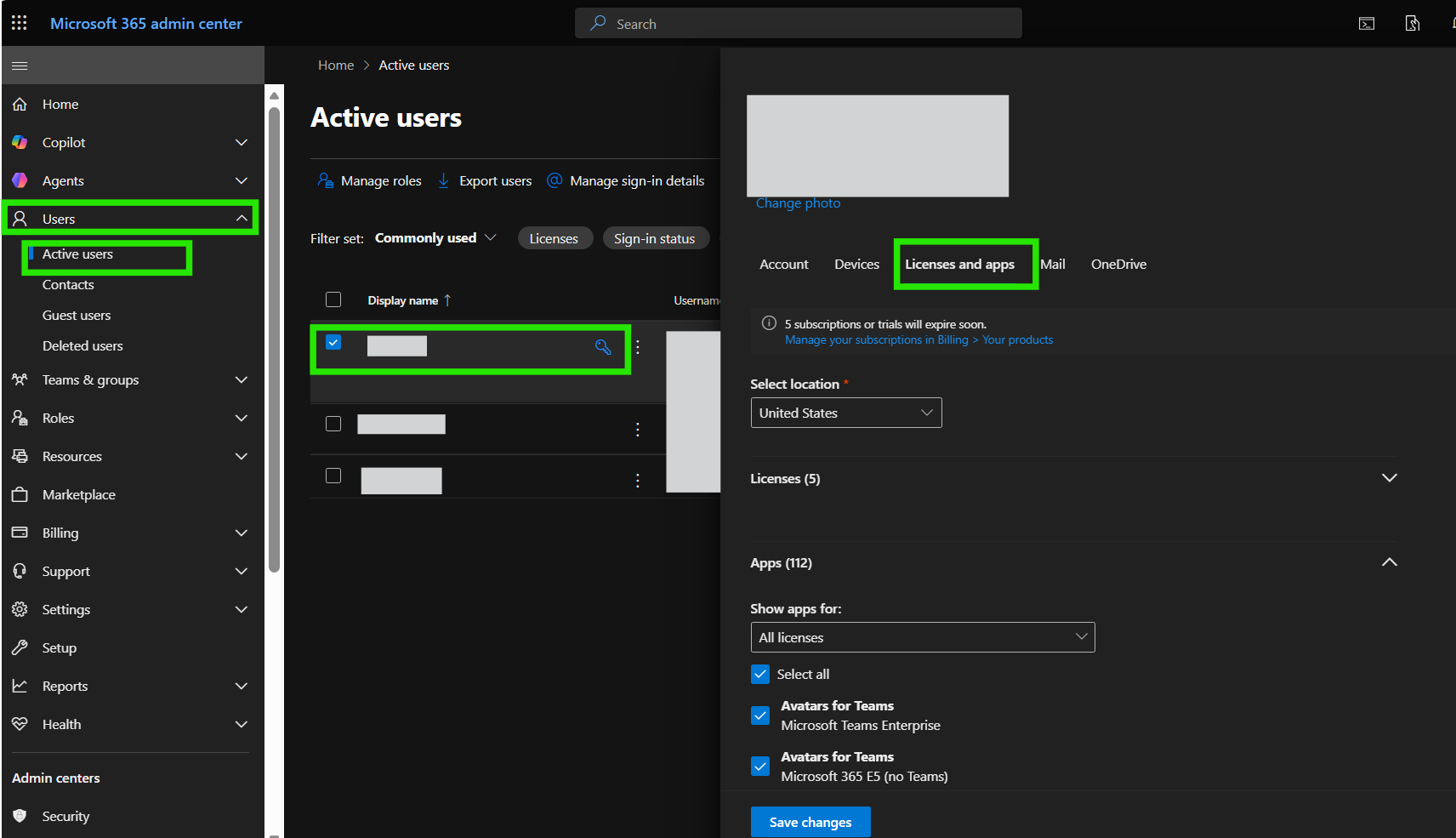Screen dimensions: 1456x838
Task: Click the Save changes button
Action: tap(810, 822)
